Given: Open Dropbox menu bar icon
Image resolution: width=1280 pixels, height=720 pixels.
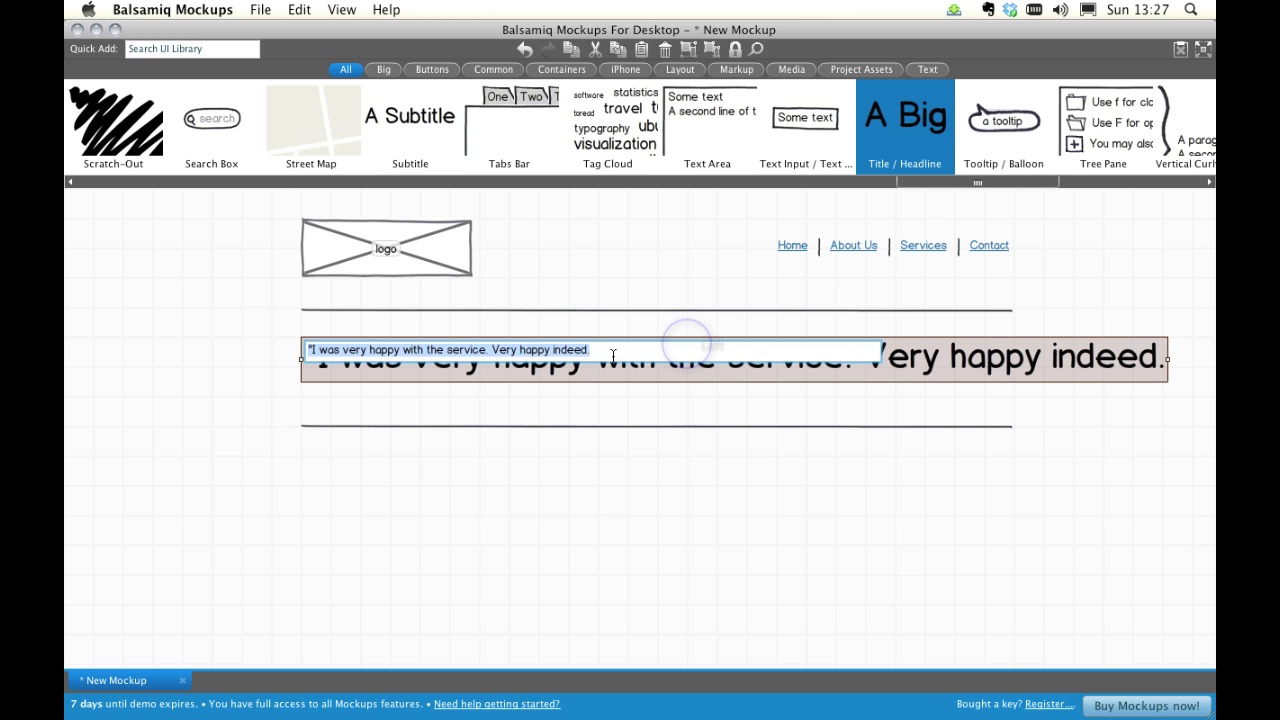Looking at the screenshot, I should (x=1010, y=9).
